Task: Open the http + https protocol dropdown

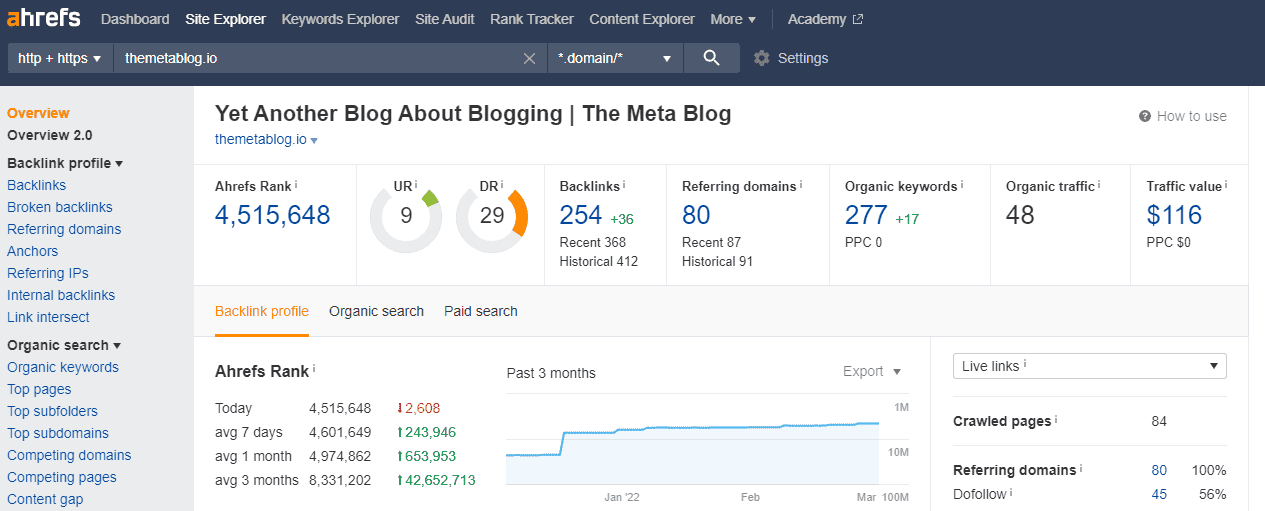Action: point(60,58)
